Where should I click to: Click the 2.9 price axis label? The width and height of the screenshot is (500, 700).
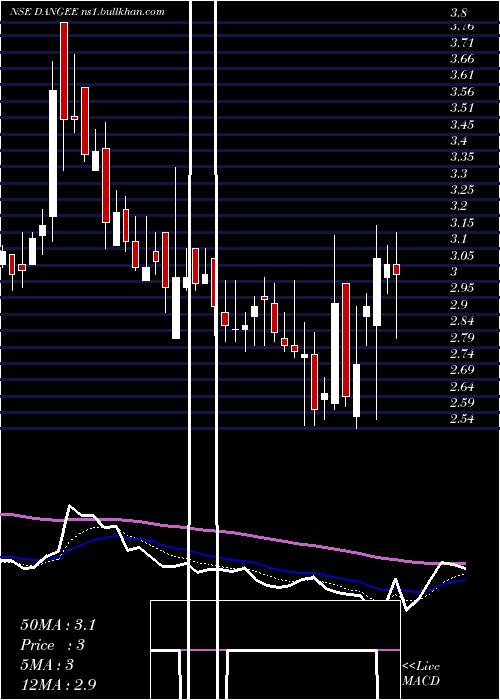click(458, 305)
